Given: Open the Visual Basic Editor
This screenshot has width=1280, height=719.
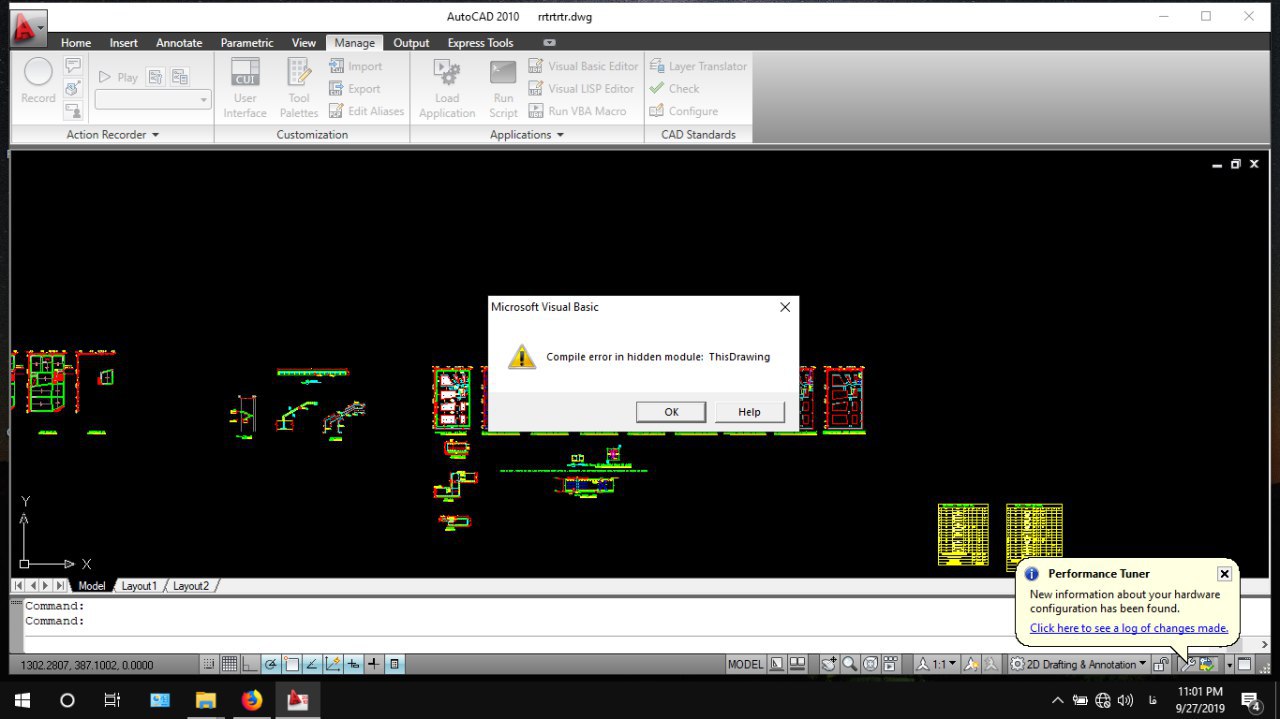Looking at the screenshot, I should [x=583, y=66].
